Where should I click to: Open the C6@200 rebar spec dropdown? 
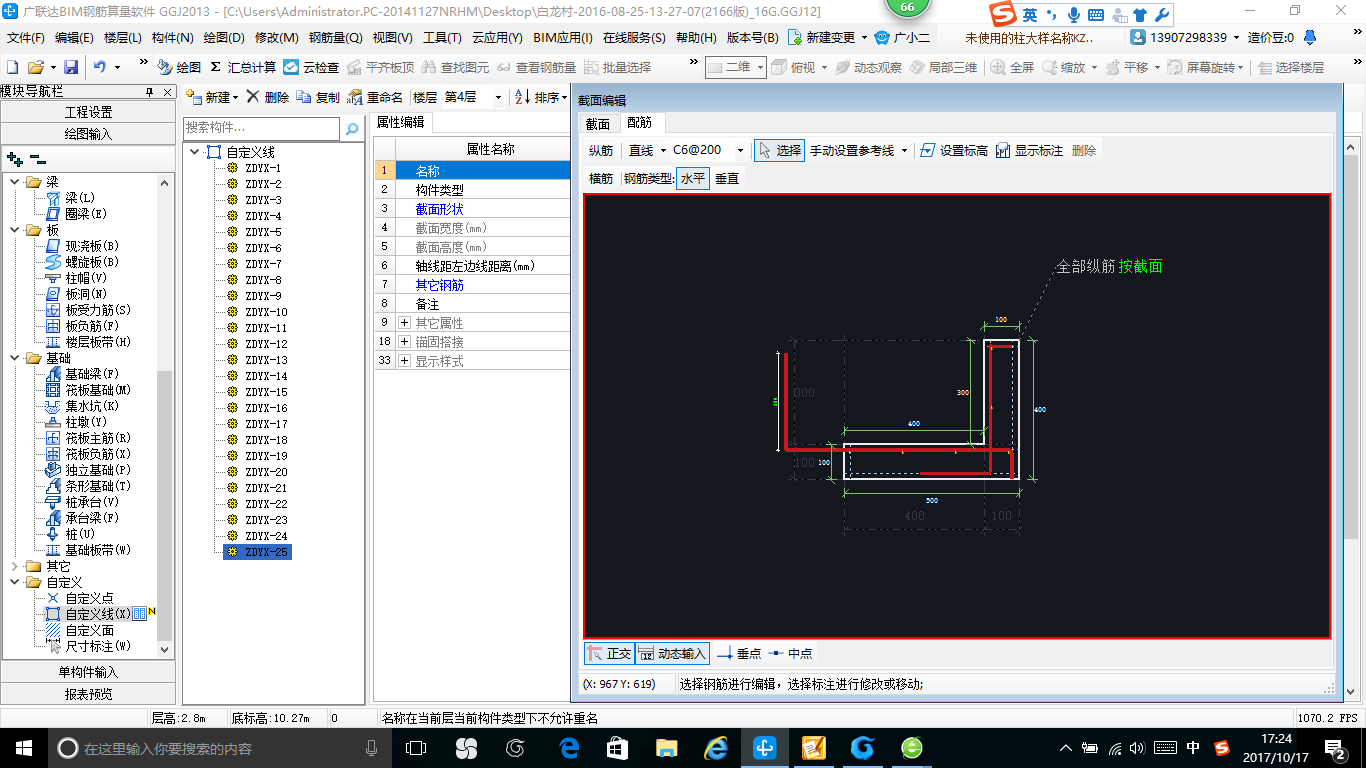tap(740, 151)
